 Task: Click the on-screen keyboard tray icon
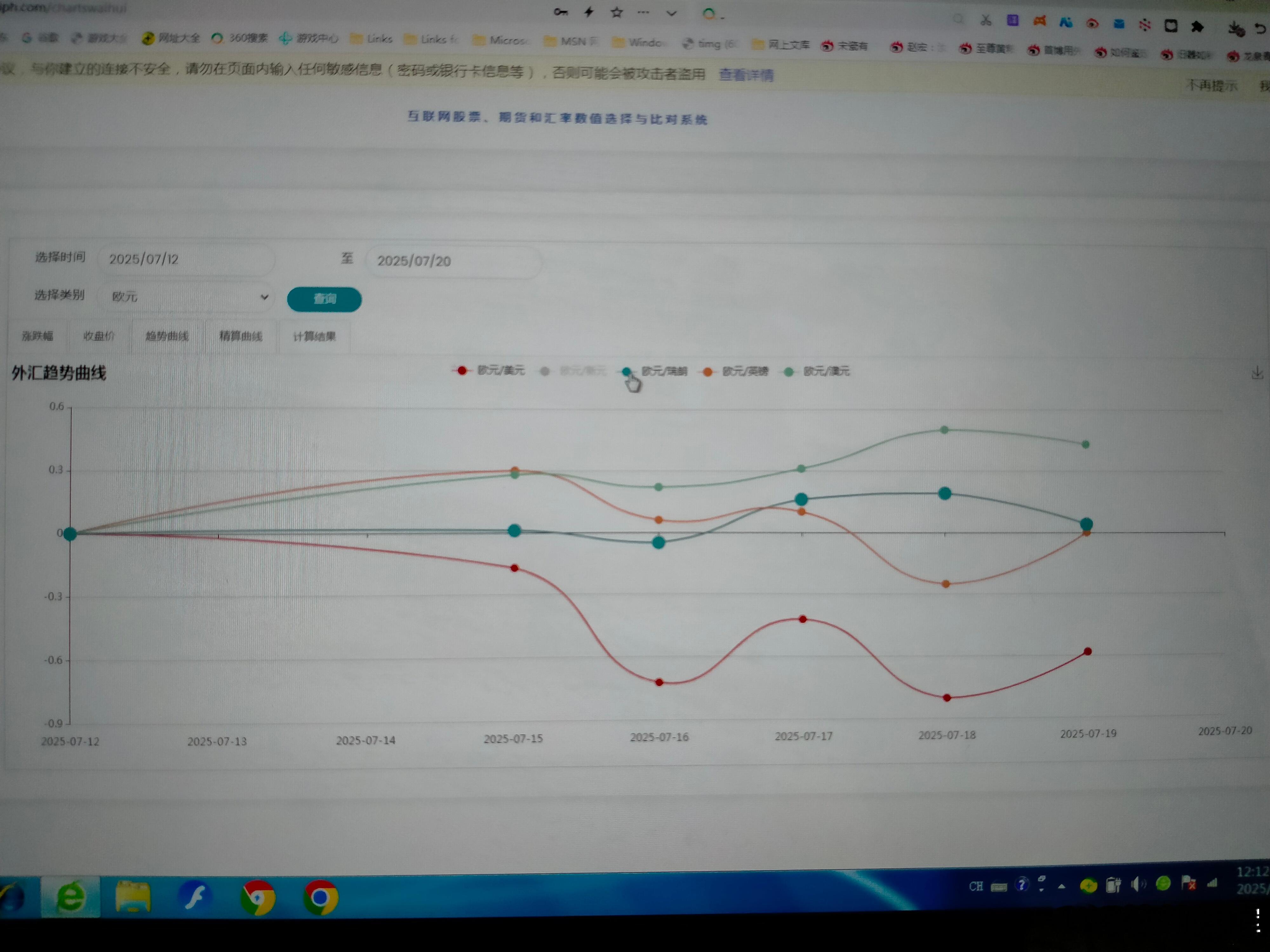click(x=999, y=887)
